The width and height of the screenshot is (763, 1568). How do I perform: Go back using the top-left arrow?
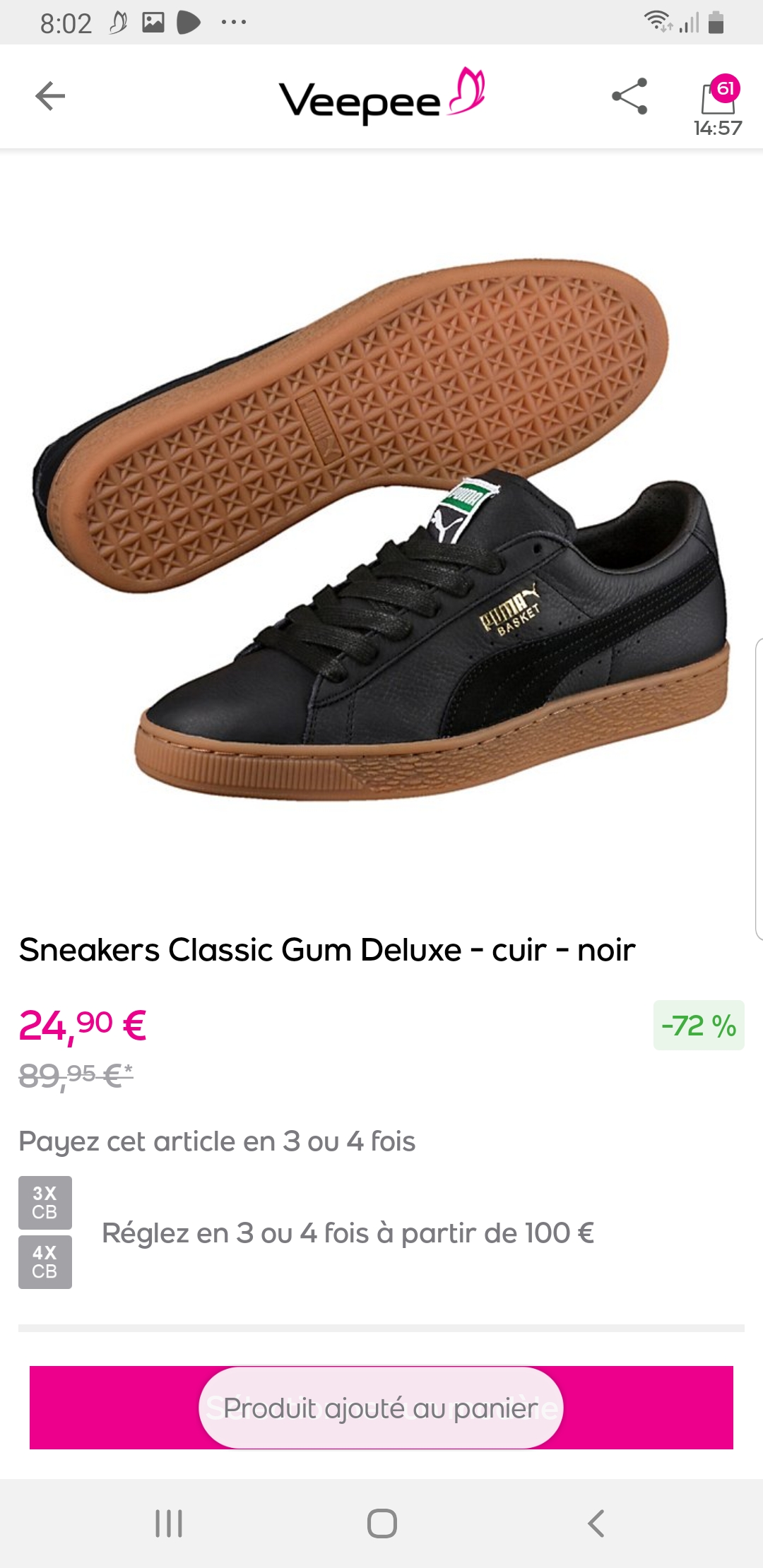pyautogui.click(x=50, y=96)
